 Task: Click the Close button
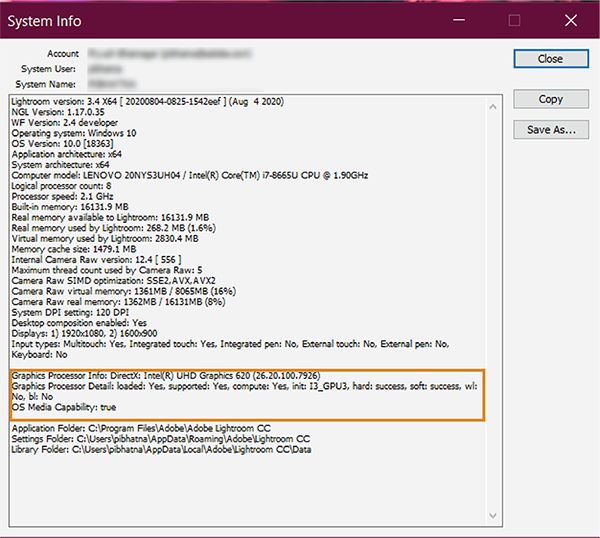pos(551,59)
